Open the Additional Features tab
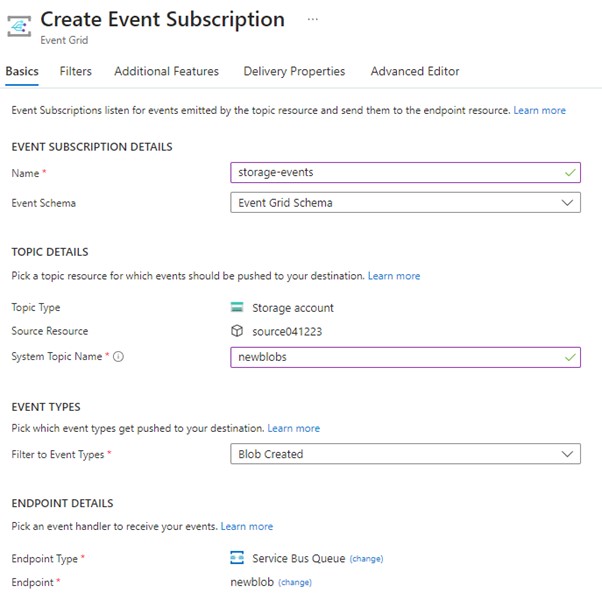 pyautogui.click(x=166, y=72)
